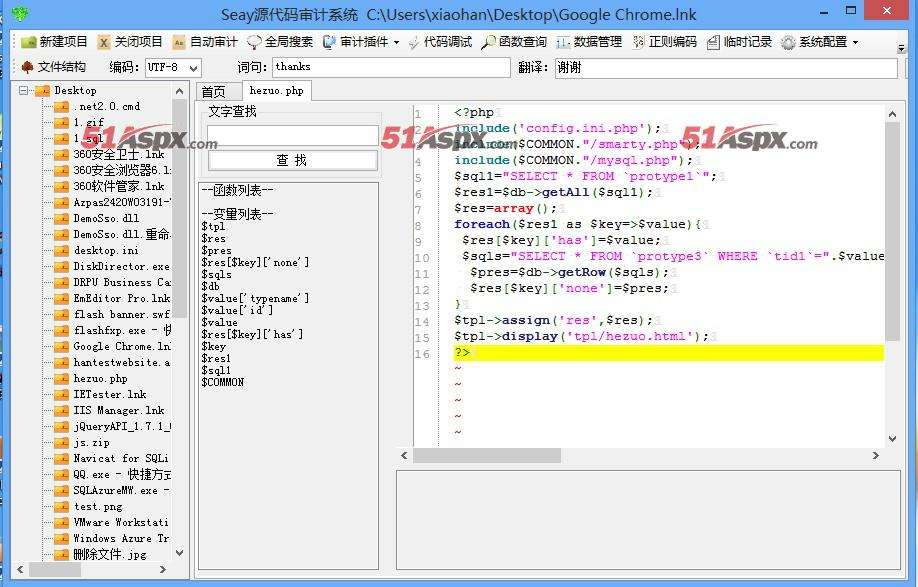
Task: Select 360软件管家.lnk tree entry
Action: (119, 186)
